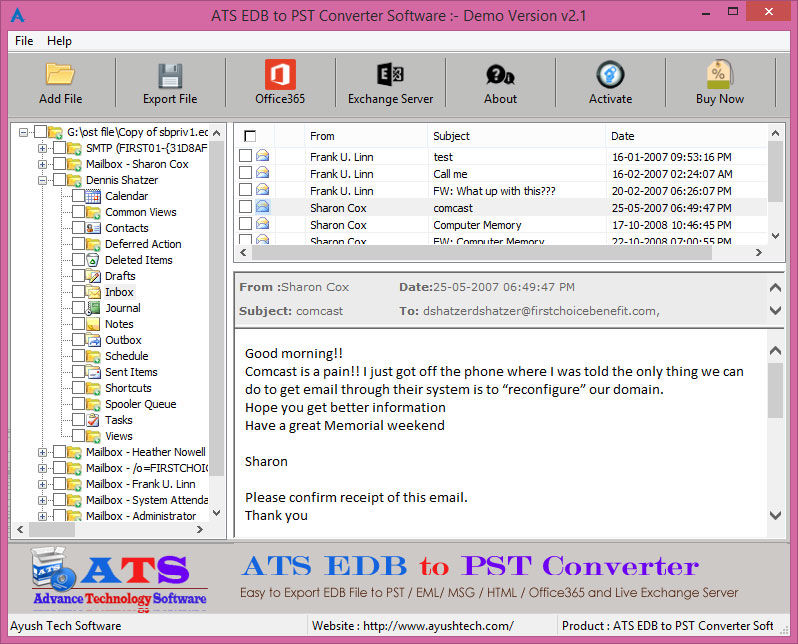Click the Add File folder icon
Screen dimensions: 798x644
[x=60, y=74]
